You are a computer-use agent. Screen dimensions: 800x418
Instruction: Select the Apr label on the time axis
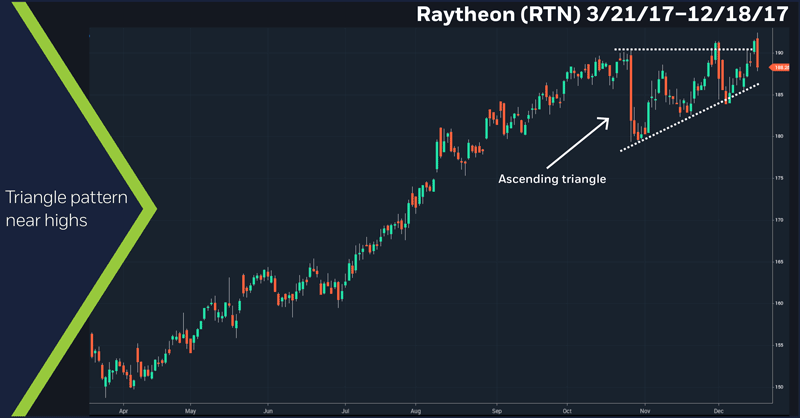click(122, 410)
